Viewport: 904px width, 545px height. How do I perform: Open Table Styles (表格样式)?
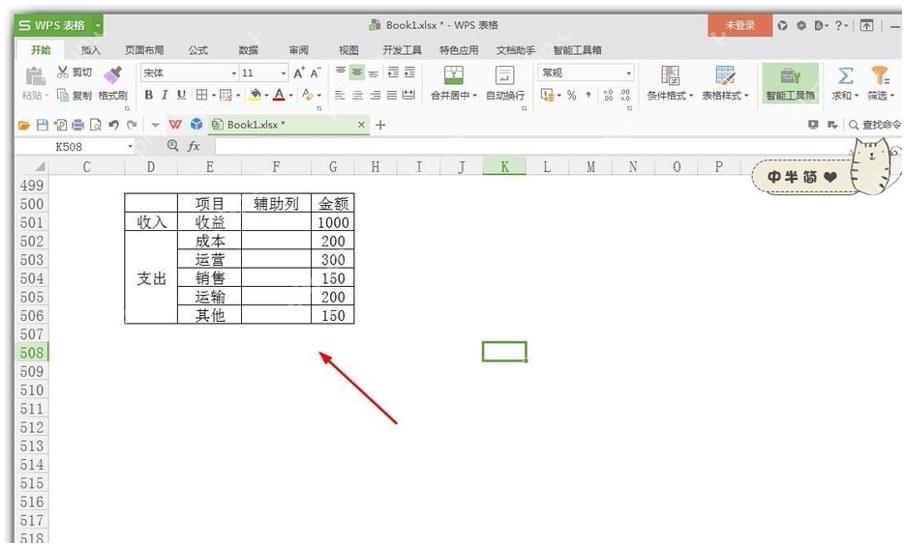tap(725, 82)
